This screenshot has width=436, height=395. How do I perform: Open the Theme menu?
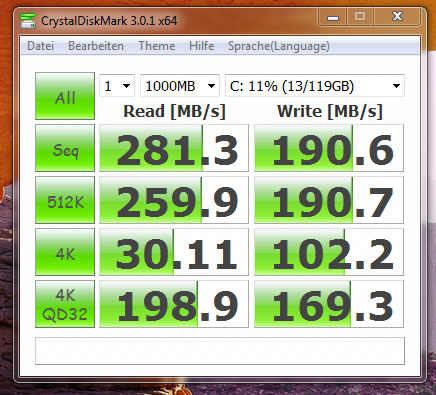click(x=157, y=46)
